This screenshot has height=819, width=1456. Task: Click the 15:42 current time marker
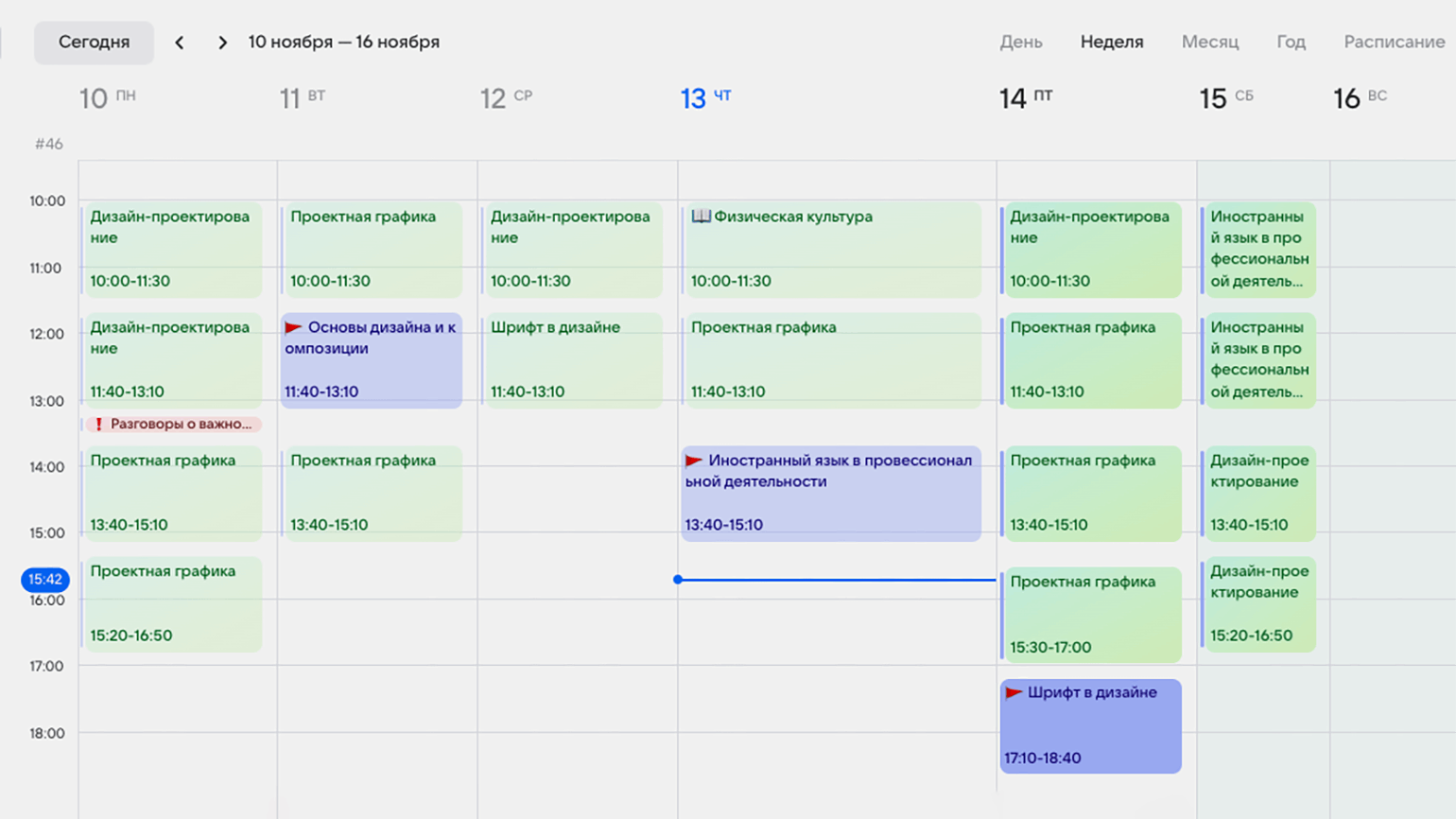coord(45,579)
